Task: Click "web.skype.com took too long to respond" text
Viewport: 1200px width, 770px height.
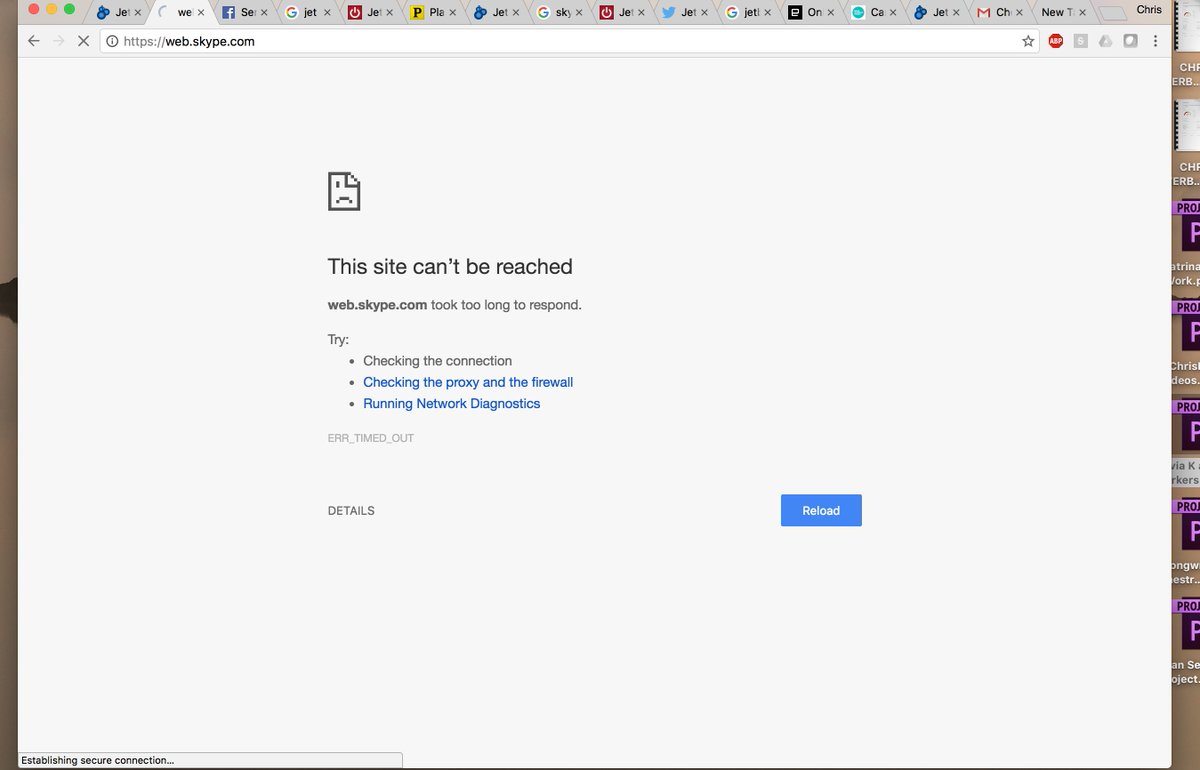Action: [x=454, y=305]
